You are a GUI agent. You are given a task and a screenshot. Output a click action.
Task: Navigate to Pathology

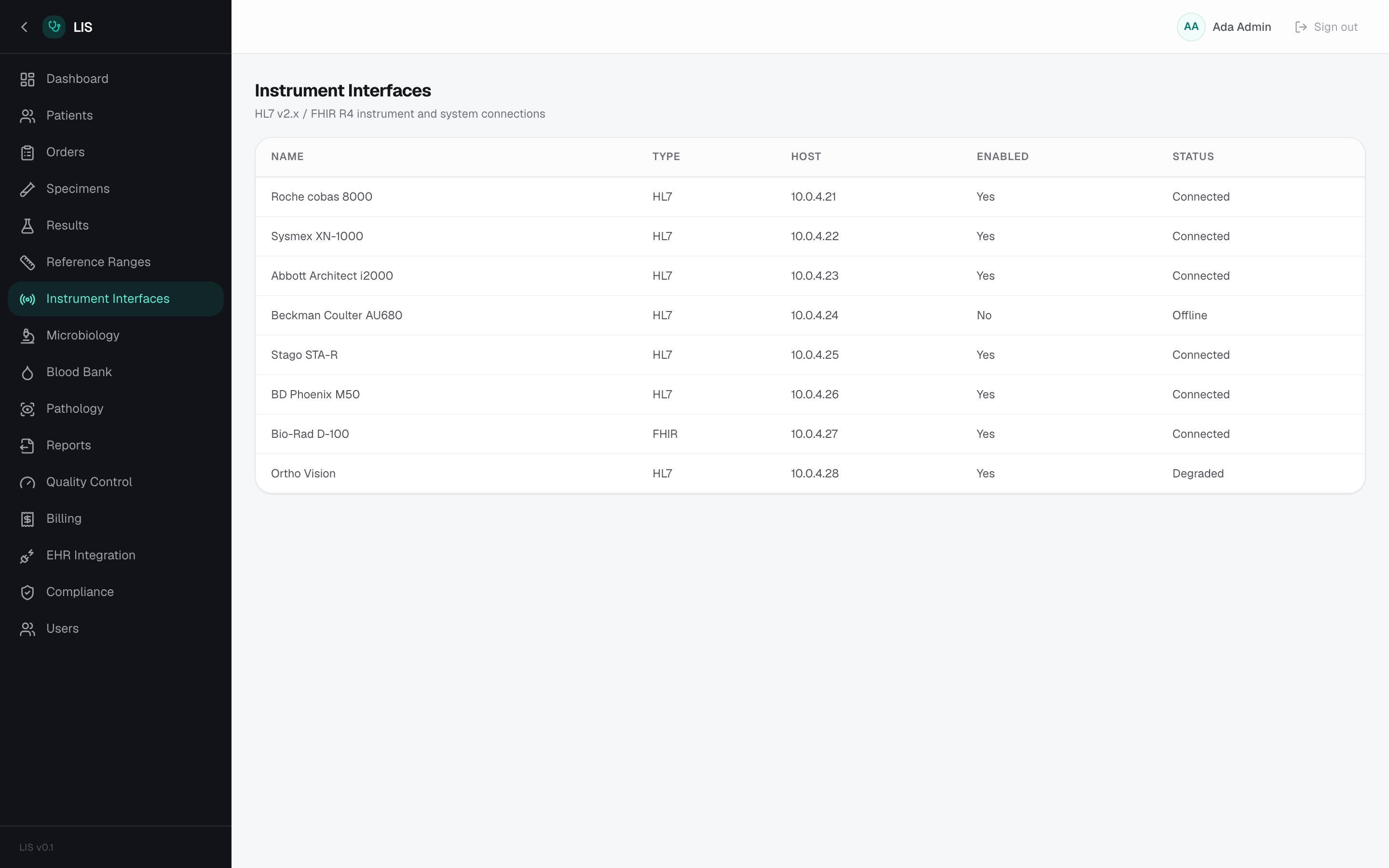115,409
